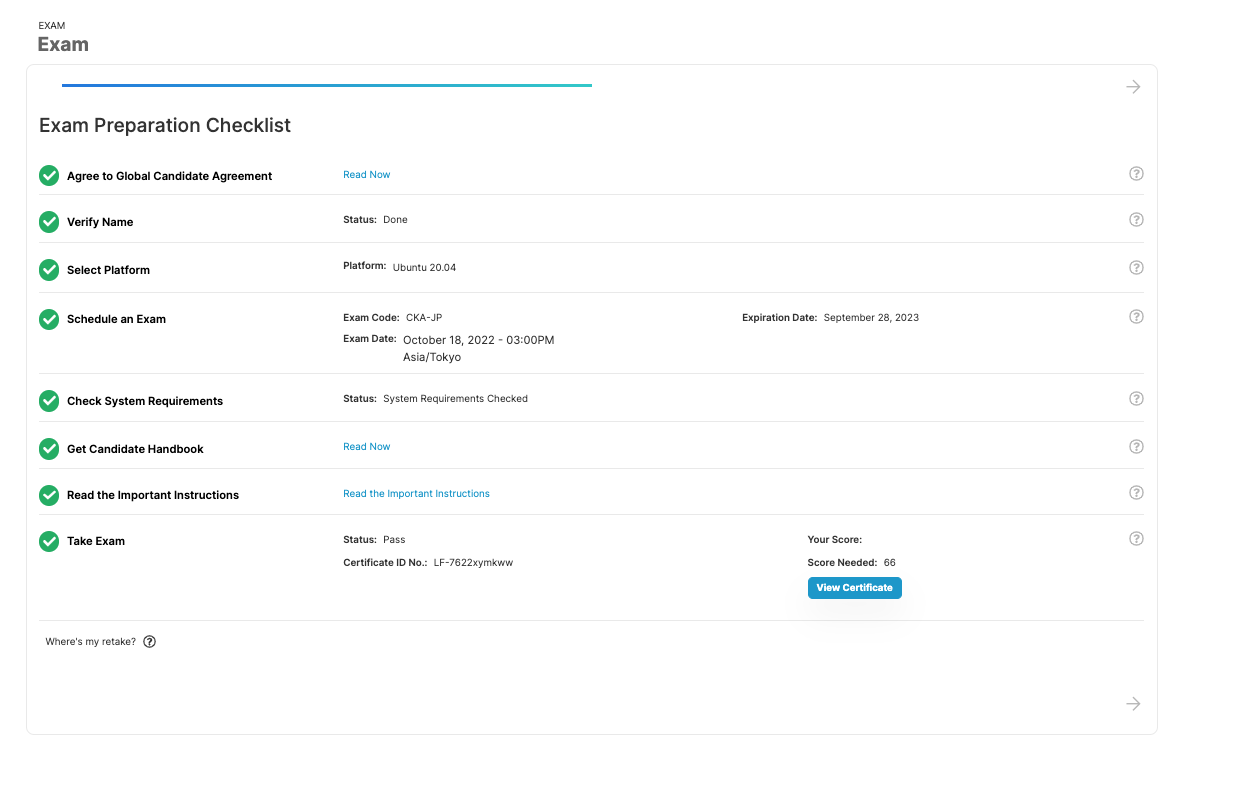Click the Verify Name label
The image size is (1256, 812).
(x=100, y=222)
